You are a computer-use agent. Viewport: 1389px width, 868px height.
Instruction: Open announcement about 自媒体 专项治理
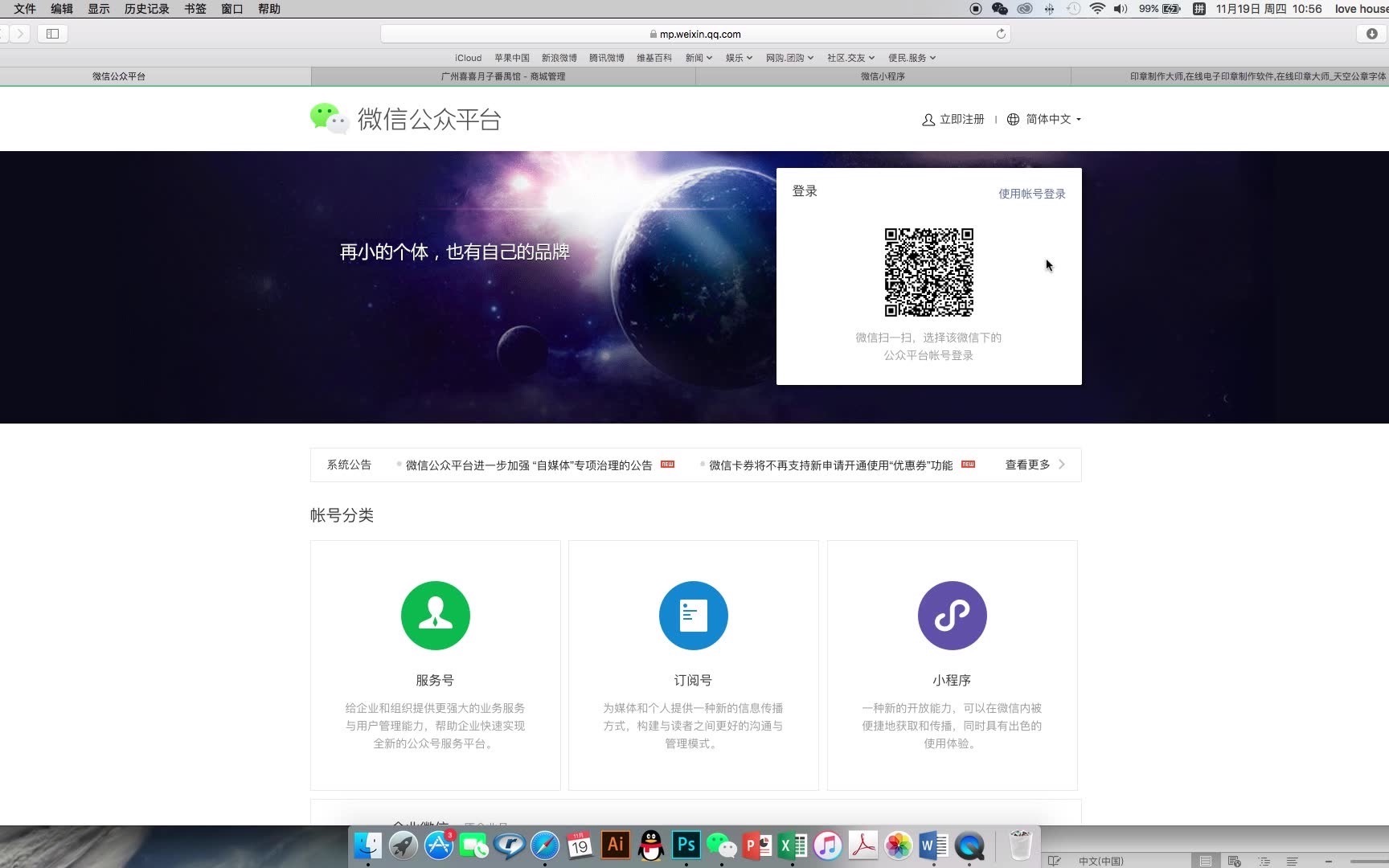(529, 465)
